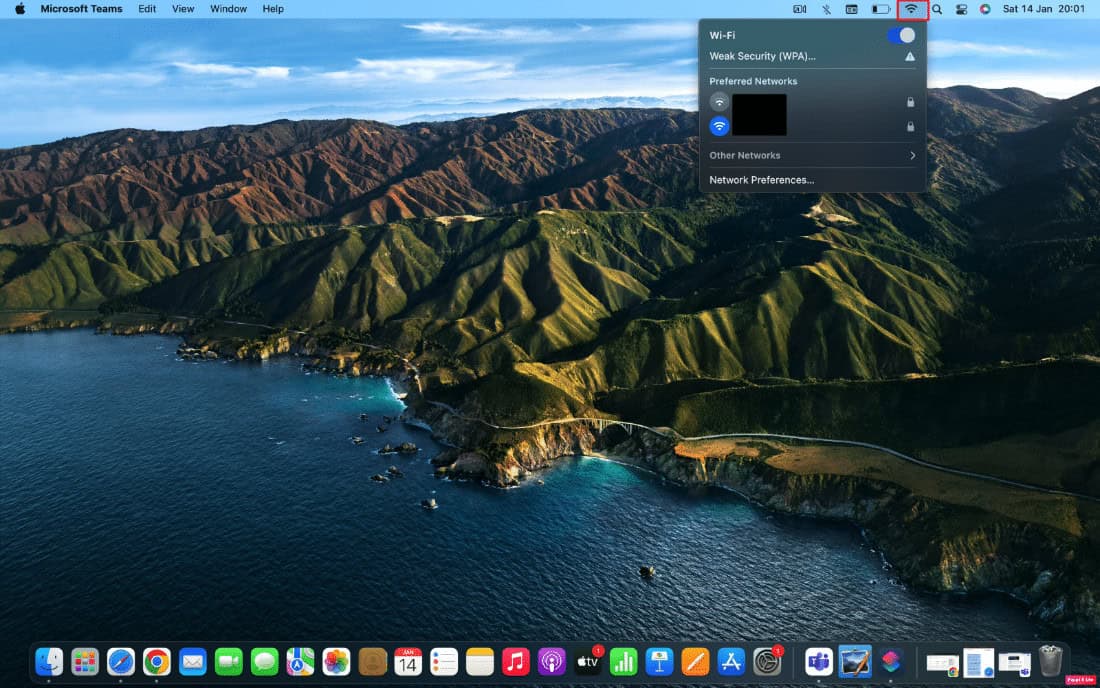This screenshot has width=1100, height=688.
Task: Open System Preferences from the Dock
Action: coord(767,661)
